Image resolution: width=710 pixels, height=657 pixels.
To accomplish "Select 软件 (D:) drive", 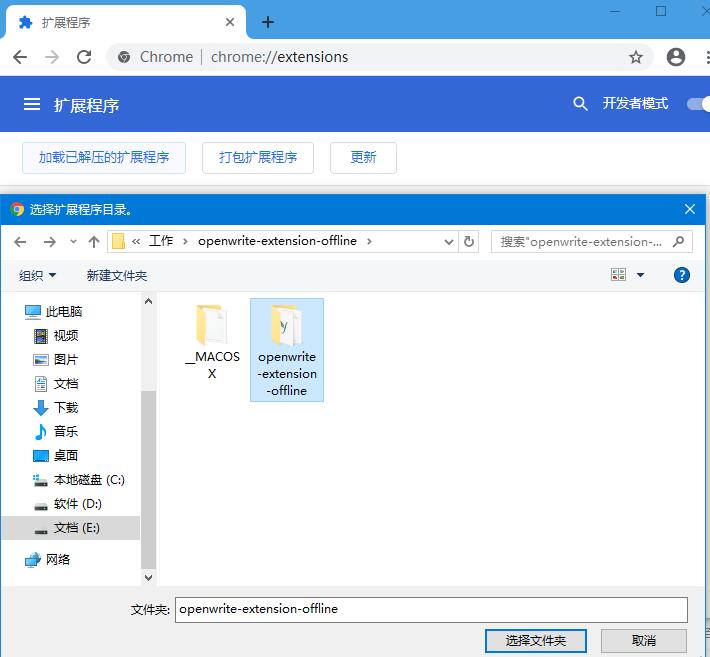I will pyautogui.click(x=68, y=504).
